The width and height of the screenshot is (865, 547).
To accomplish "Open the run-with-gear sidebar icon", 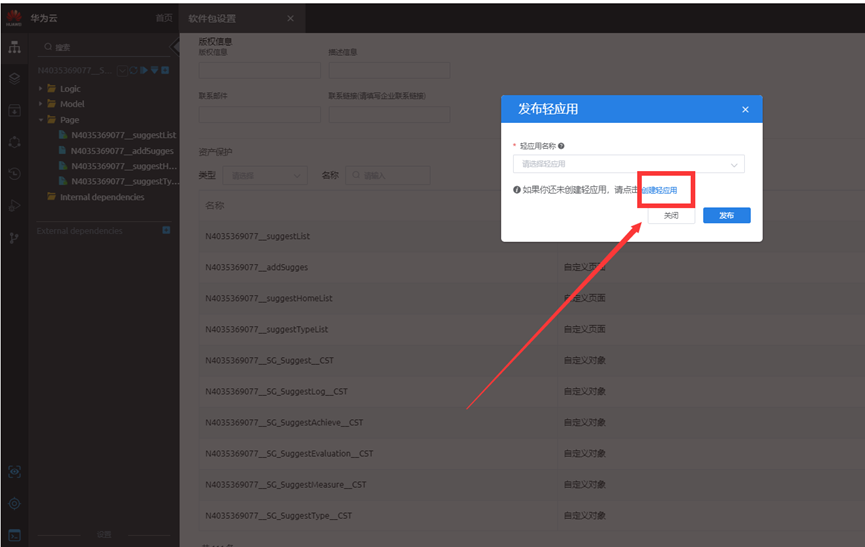I will [x=14, y=206].
